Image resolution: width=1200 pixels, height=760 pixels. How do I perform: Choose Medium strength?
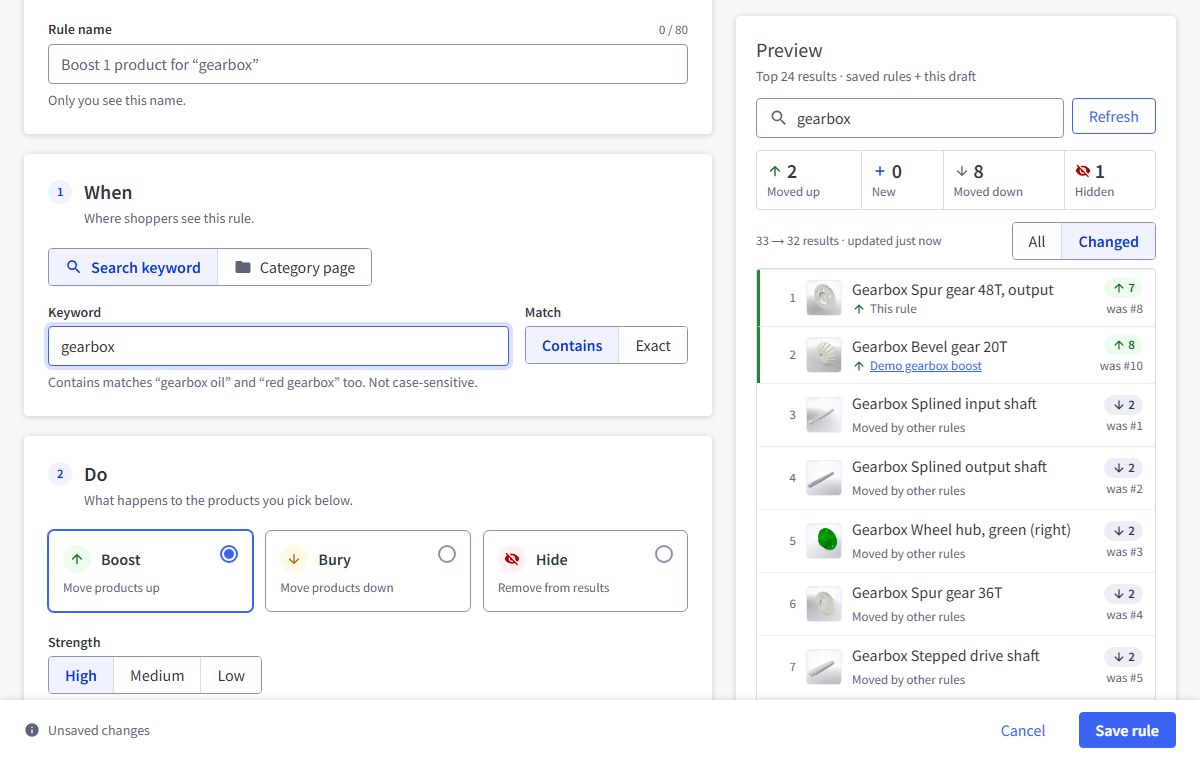(x=157, y=675)
